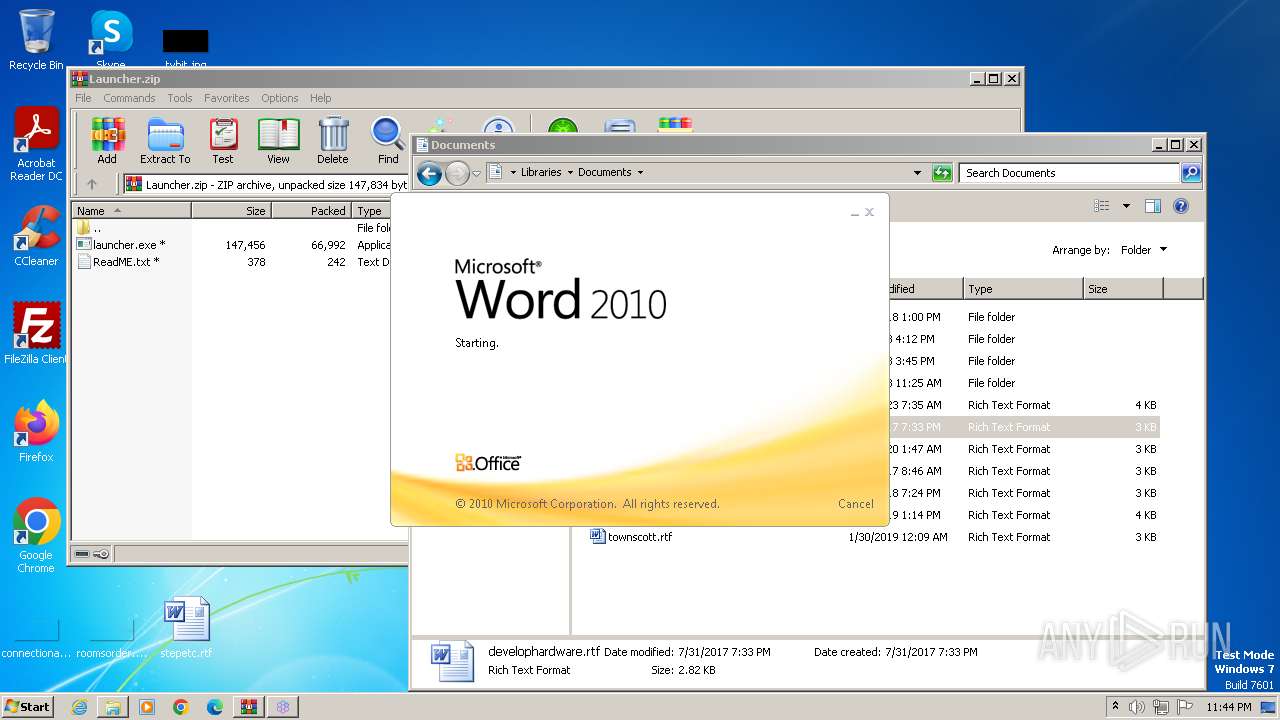The width and height of the screenshot is (1280, 720).
Task: Sort WinRAR list by Size column
Action: [231, 211]
